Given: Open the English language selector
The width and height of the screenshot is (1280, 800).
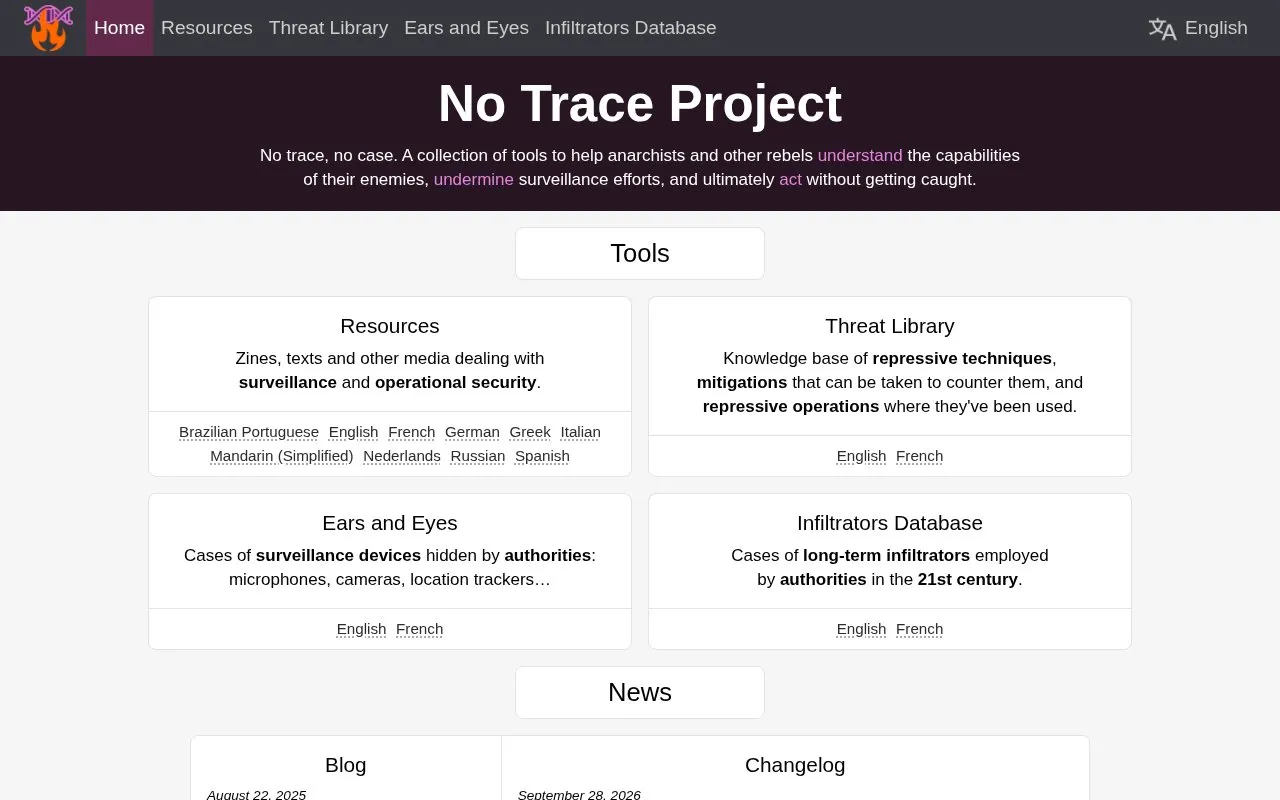Looking at the screenshot, I should (1198, 28).
